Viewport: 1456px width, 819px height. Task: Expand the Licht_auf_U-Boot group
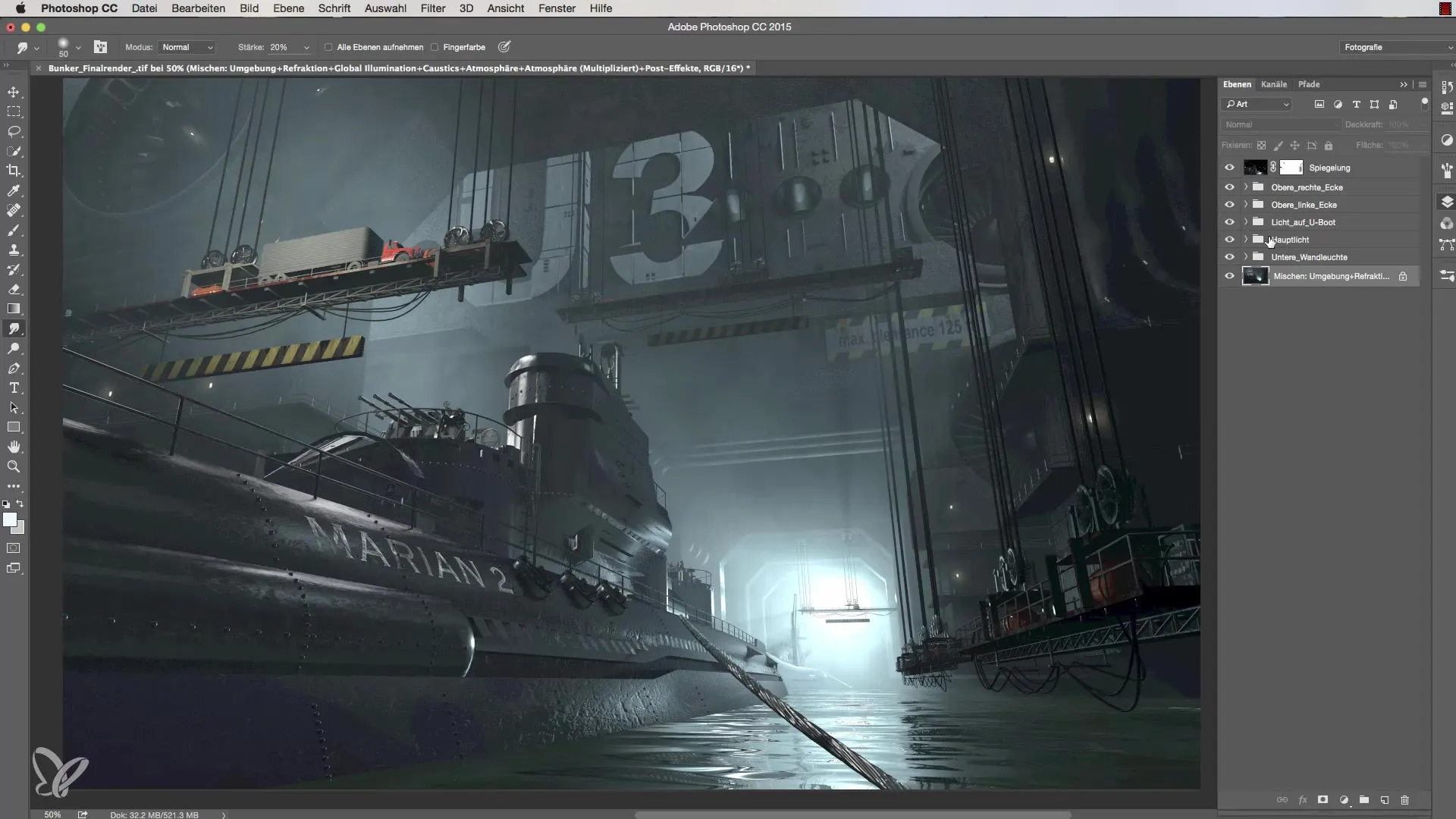[1245, 222]
